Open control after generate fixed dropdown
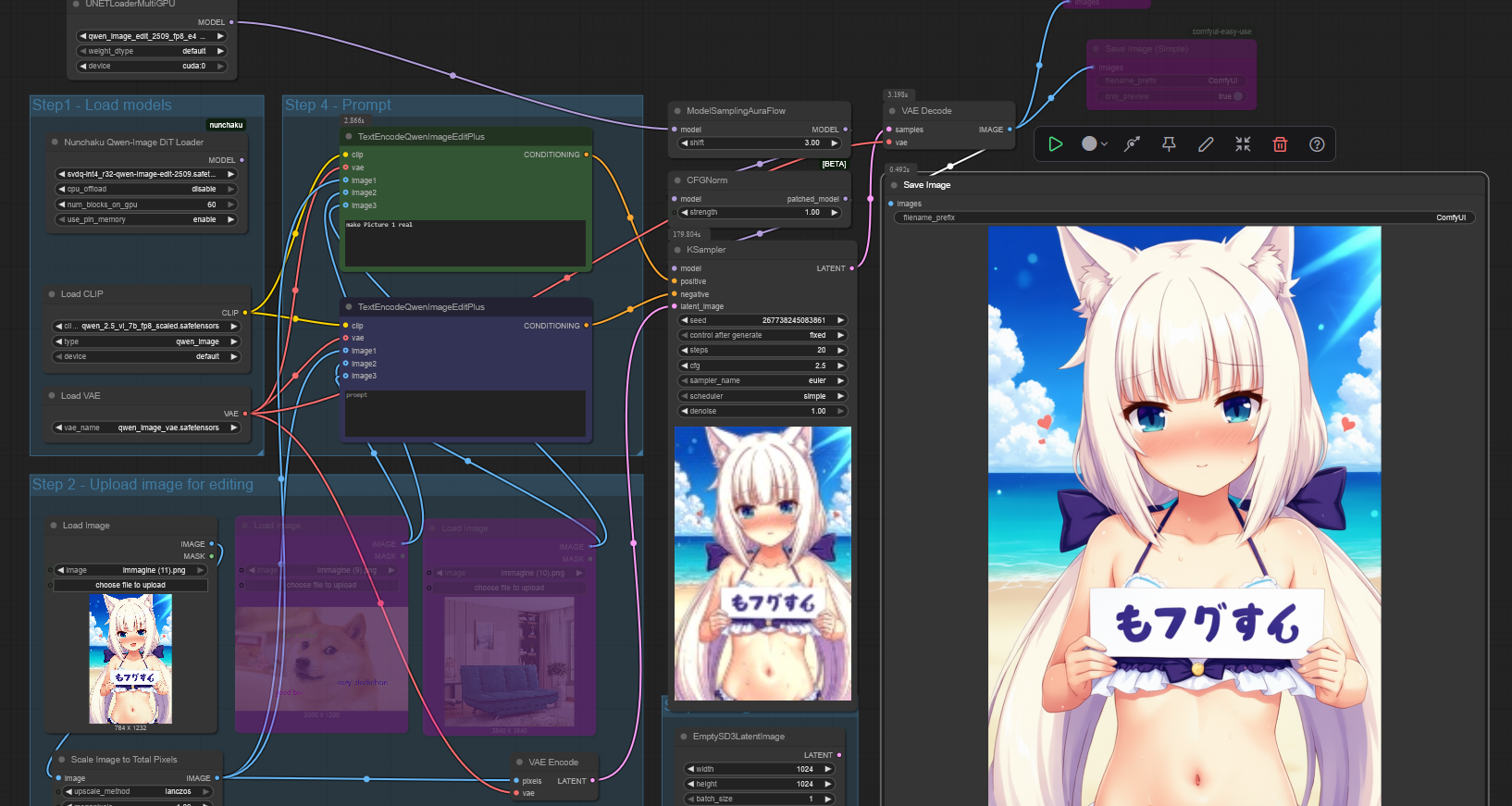The height and width of the screenshot is (806, 1512). point(763,335)
